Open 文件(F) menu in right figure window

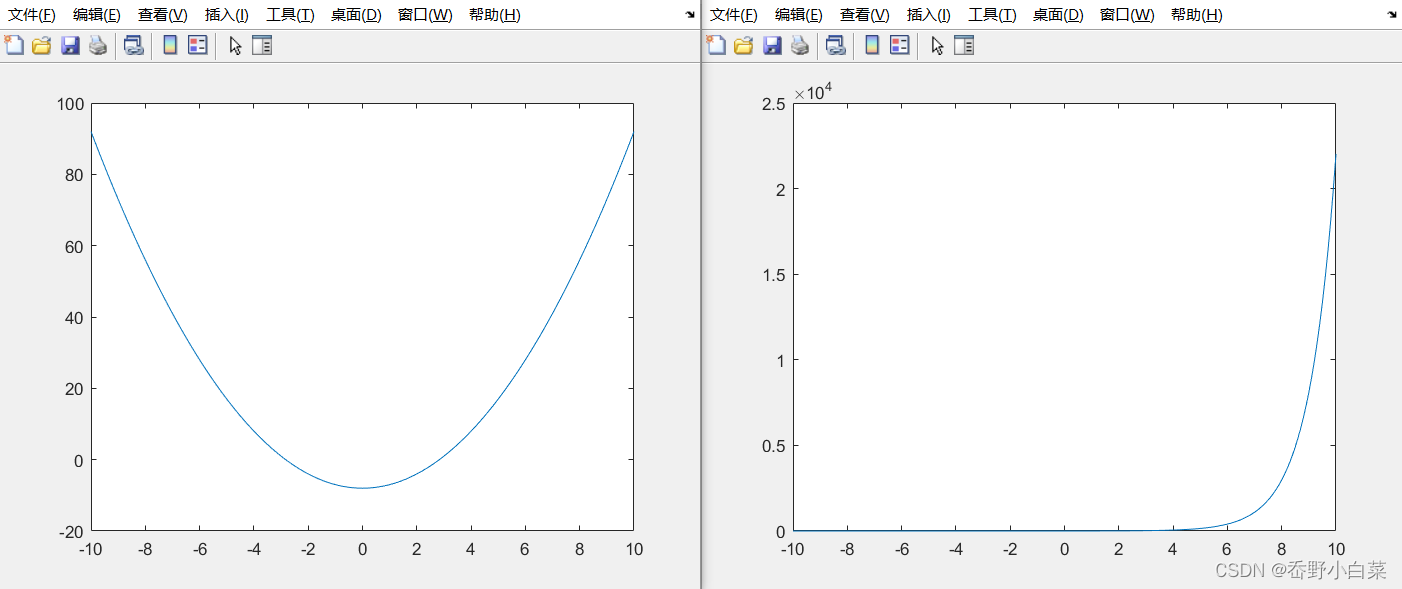point(734,15)
